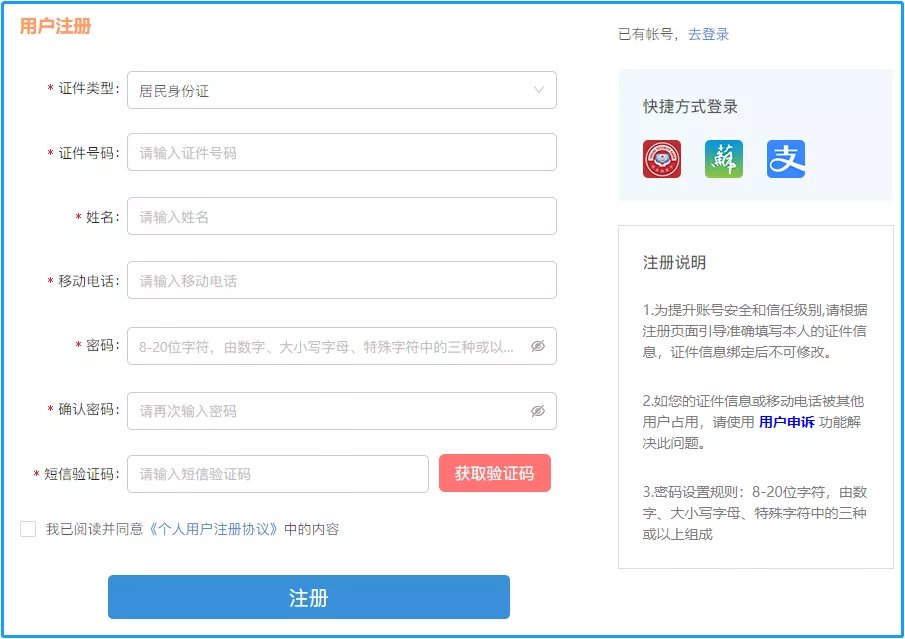Log in with the blue Alipay icon
The height and width of the screenshot is (639, 905).
786,159
